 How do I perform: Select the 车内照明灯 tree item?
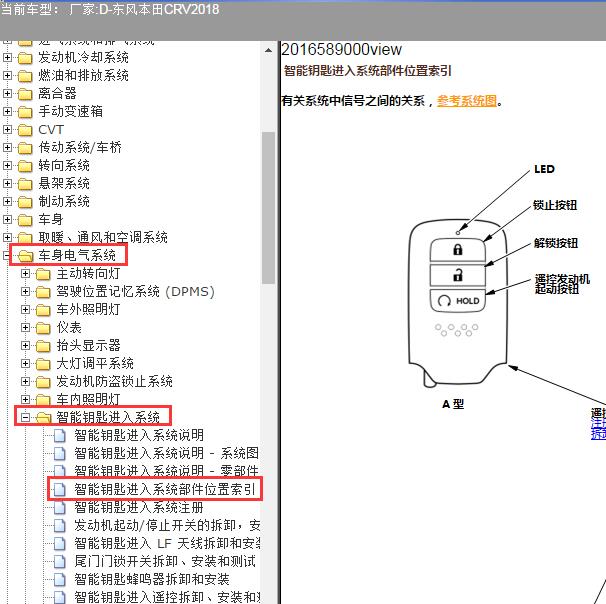88,399
